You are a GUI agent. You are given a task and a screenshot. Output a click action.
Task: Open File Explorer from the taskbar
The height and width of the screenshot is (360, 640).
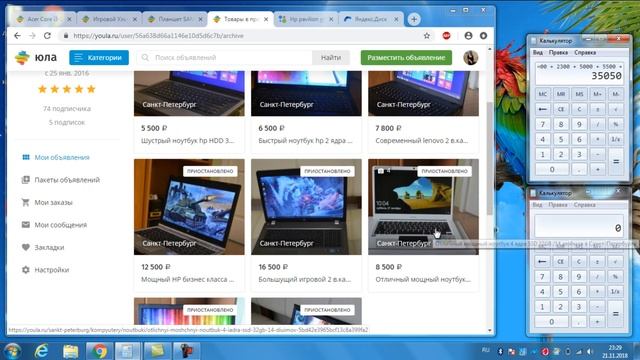(70, 351)
